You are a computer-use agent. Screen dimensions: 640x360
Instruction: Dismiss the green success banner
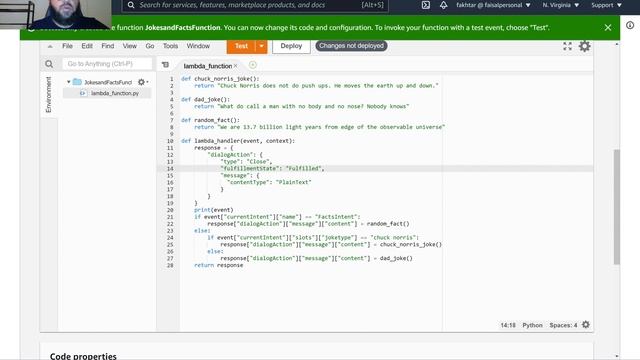point(608,28)
